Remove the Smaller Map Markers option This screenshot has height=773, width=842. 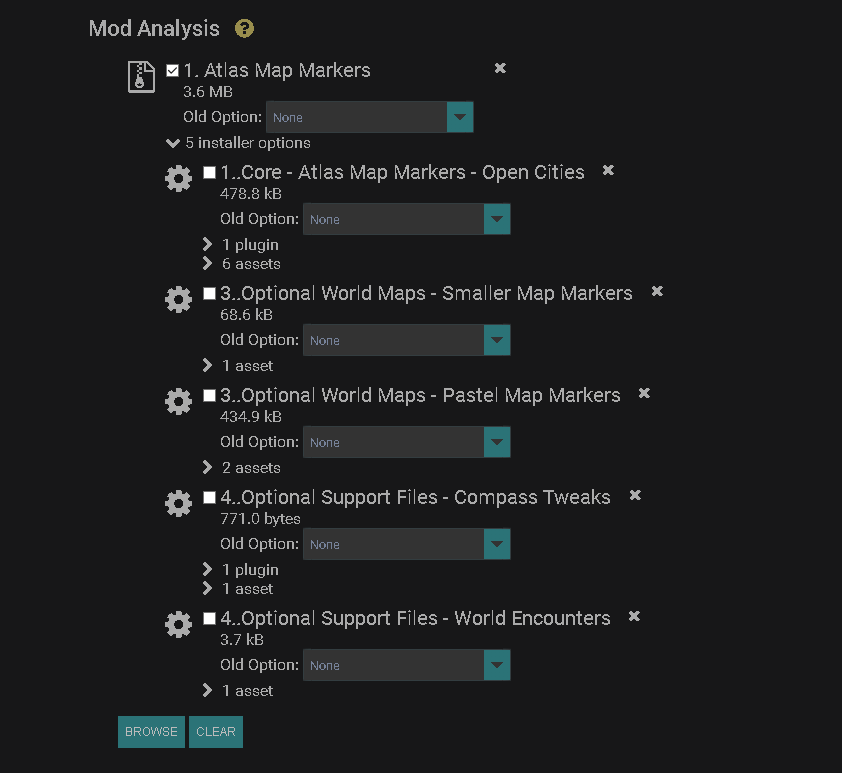[x=656, y=291]
